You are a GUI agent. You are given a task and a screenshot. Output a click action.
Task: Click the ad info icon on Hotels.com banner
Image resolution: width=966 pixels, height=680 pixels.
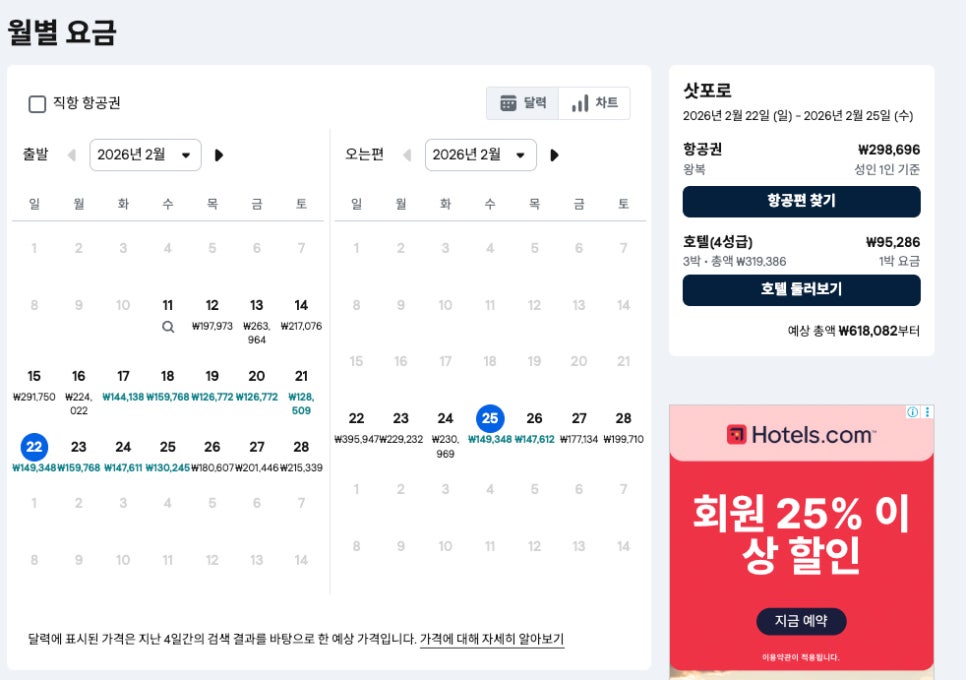(x=912, y=412)
